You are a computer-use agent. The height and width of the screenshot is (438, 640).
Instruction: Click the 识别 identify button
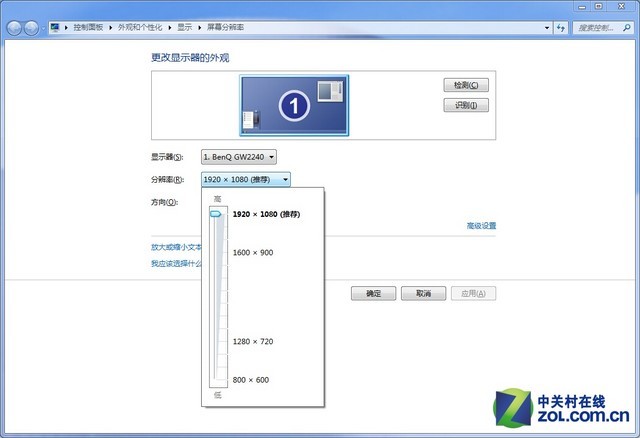point(465,105)
